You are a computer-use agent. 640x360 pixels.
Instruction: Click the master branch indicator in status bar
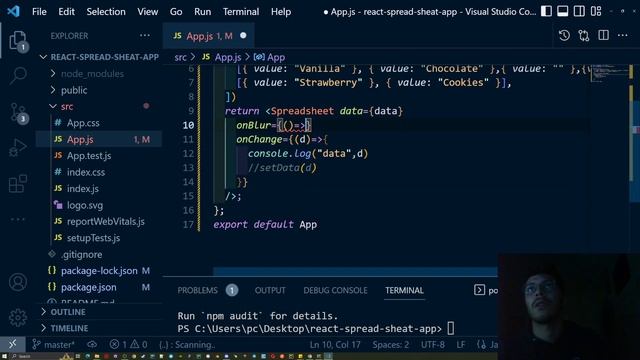[x=53, y=344]
